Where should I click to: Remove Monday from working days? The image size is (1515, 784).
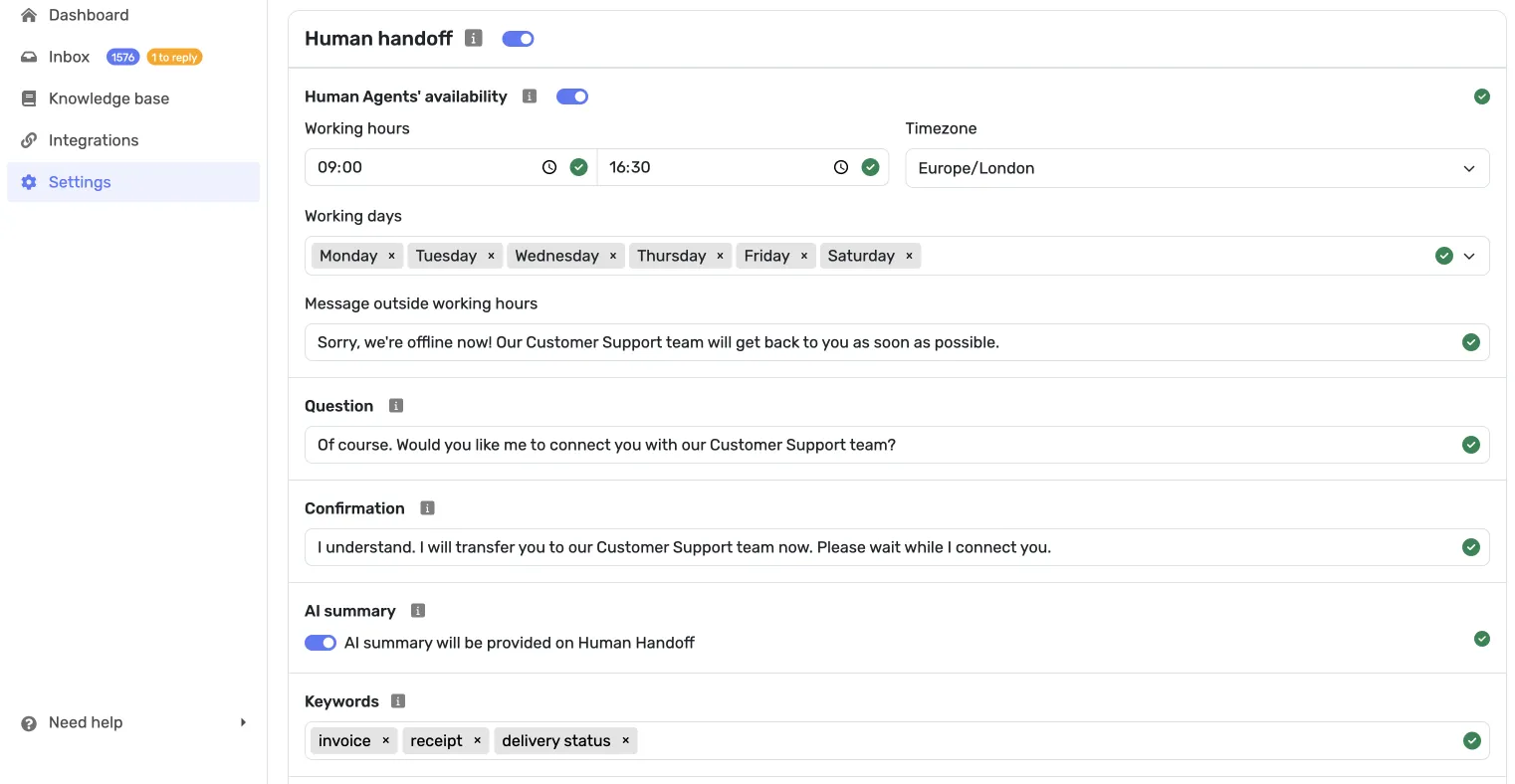[392, 256]
